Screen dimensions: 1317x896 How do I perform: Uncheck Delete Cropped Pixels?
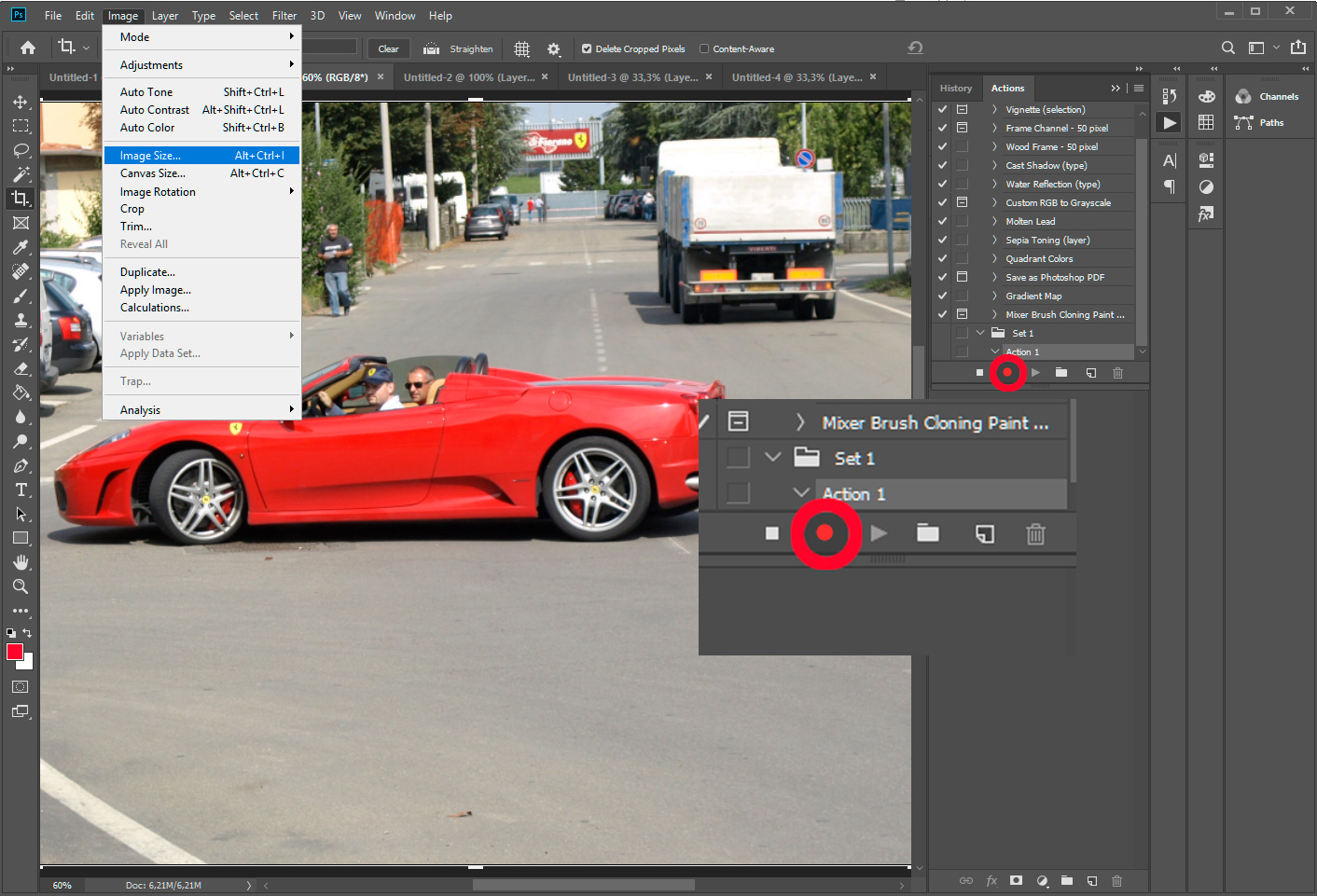[x=588, y=48]
